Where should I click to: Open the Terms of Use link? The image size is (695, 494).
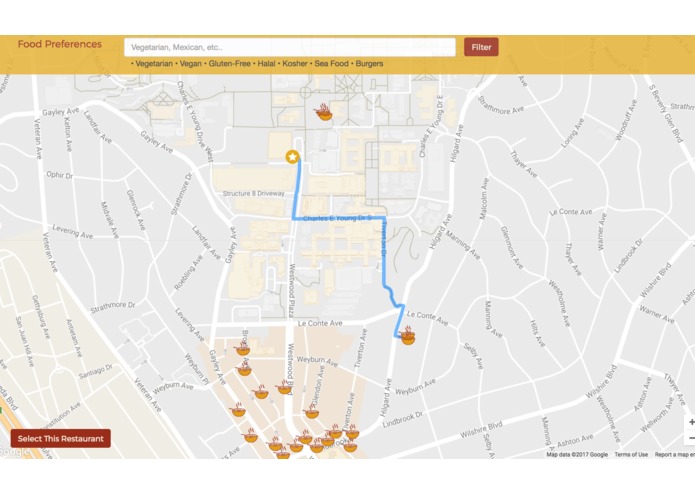click(631, 455)
